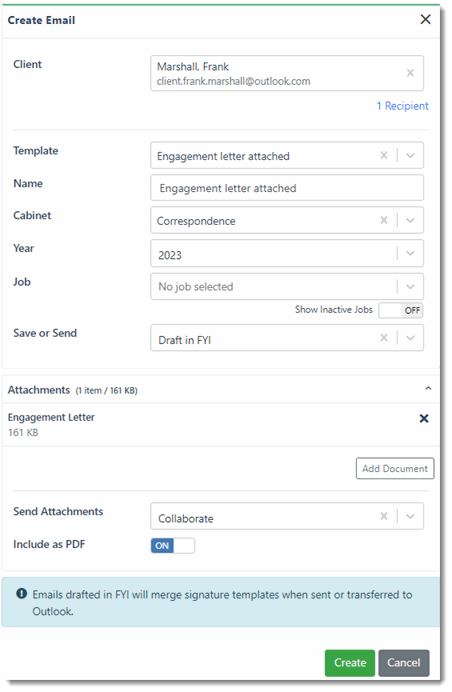Open the Cabinet dropdown arrow

pyautogui.click(x=410, y=220)
